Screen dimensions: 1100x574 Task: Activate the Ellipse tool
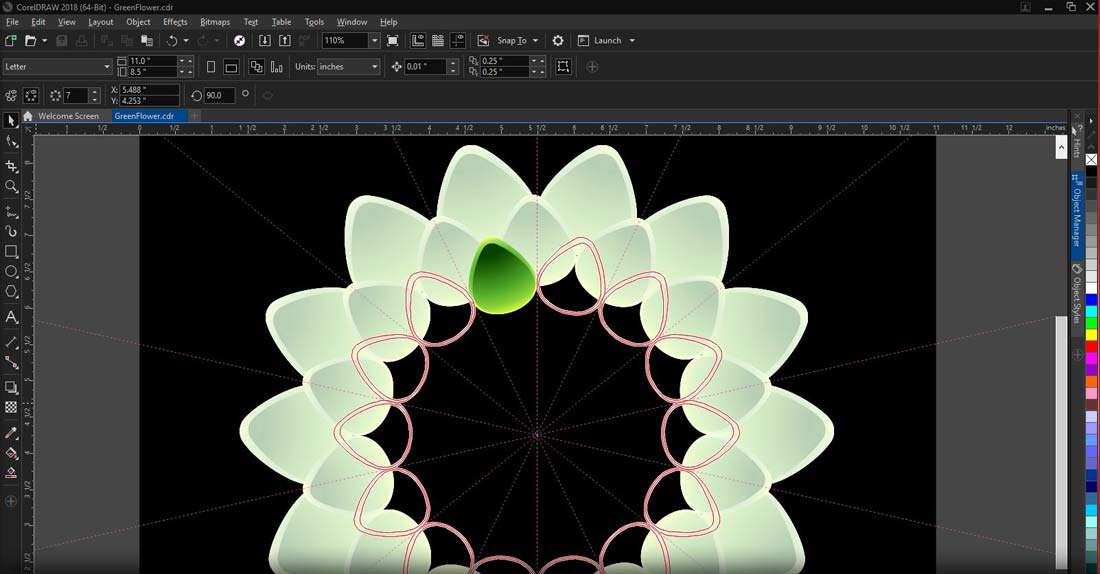(11, 272)
